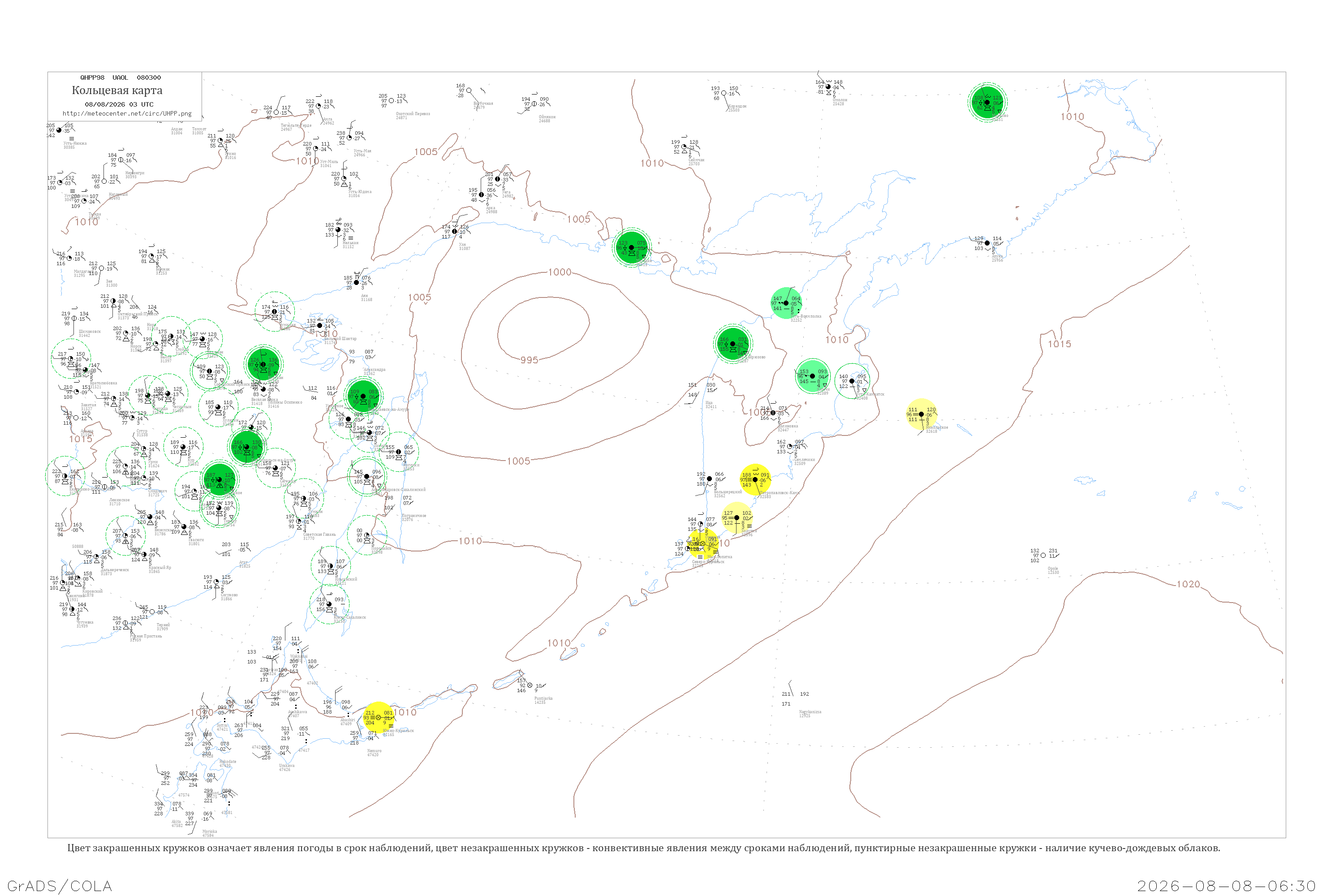
Task: Click the "1020" isobar label
Action: (x=1188, y=584)
